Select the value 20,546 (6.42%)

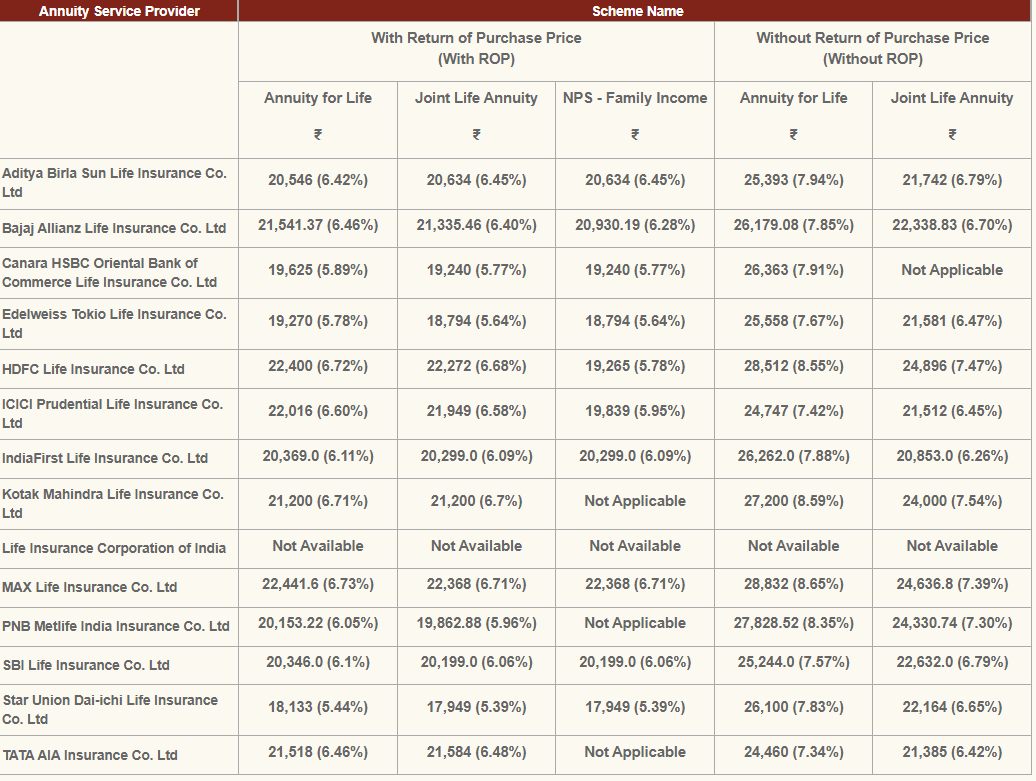318,180
